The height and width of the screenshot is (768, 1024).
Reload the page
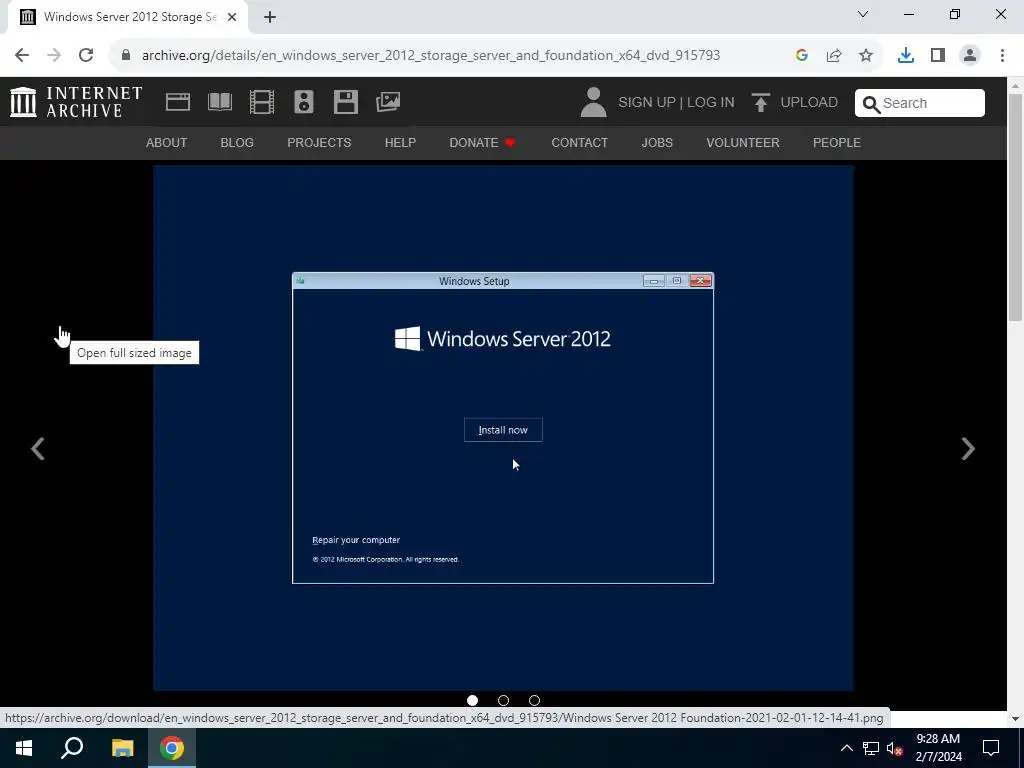point(86,55)
